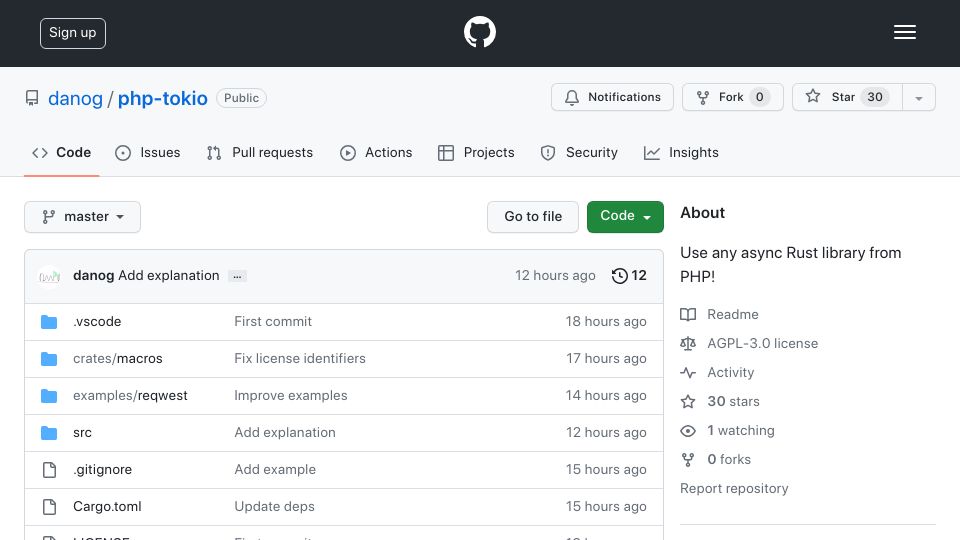Click the Readme book icon
Screen dimensions: 960x540
(x=688, y=315)
